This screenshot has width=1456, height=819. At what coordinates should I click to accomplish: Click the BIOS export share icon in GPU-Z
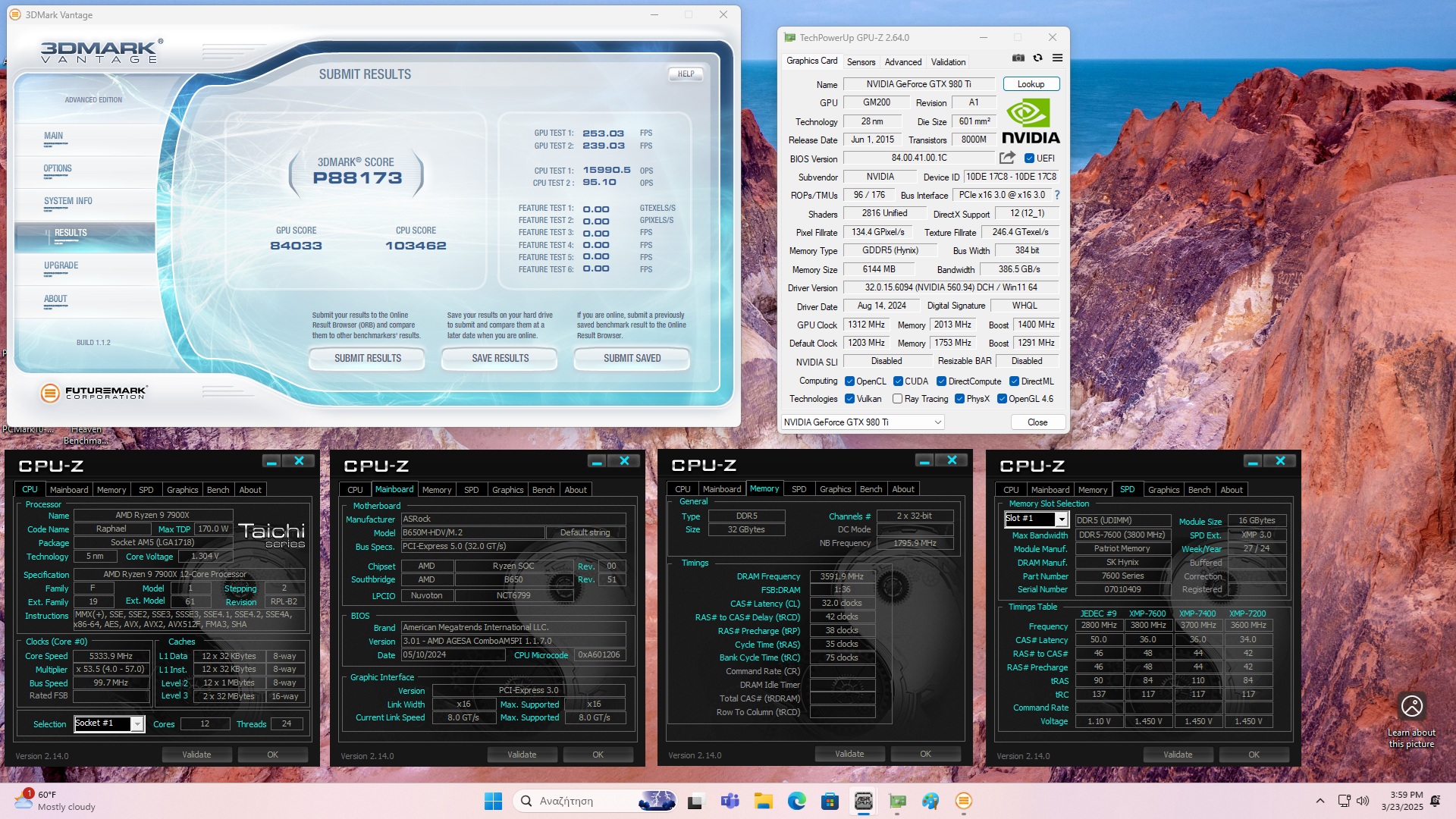click(x=1007, y=158)
